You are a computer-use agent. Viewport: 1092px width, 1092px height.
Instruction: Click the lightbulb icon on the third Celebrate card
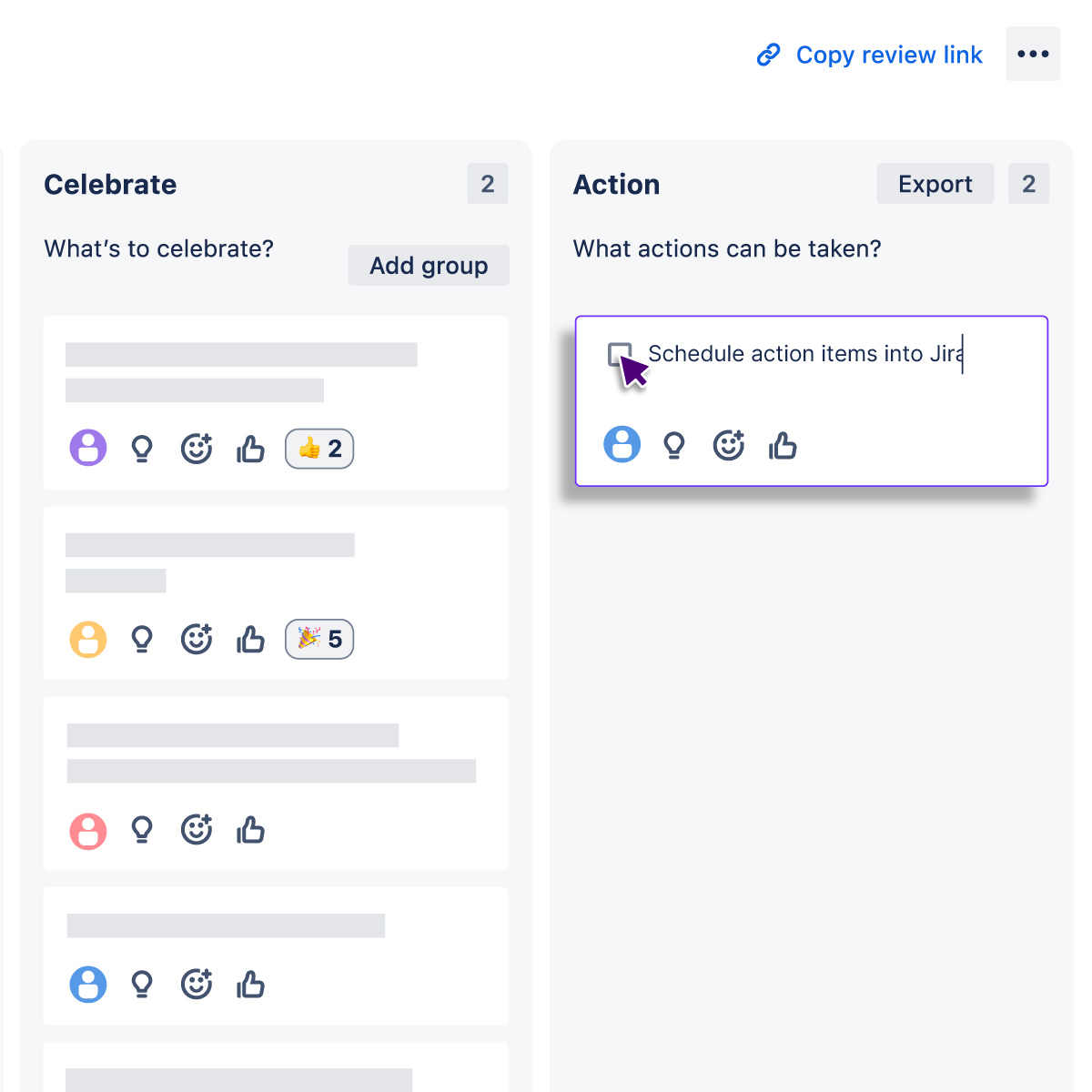[142, 830]
